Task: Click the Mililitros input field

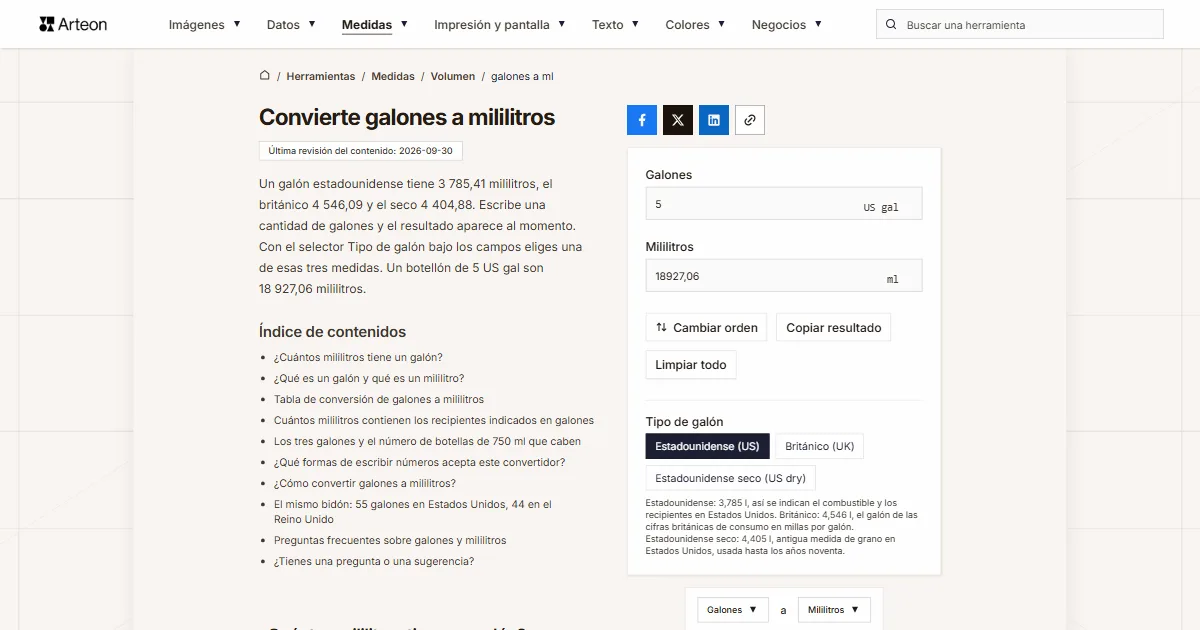Action: (784, 276)
